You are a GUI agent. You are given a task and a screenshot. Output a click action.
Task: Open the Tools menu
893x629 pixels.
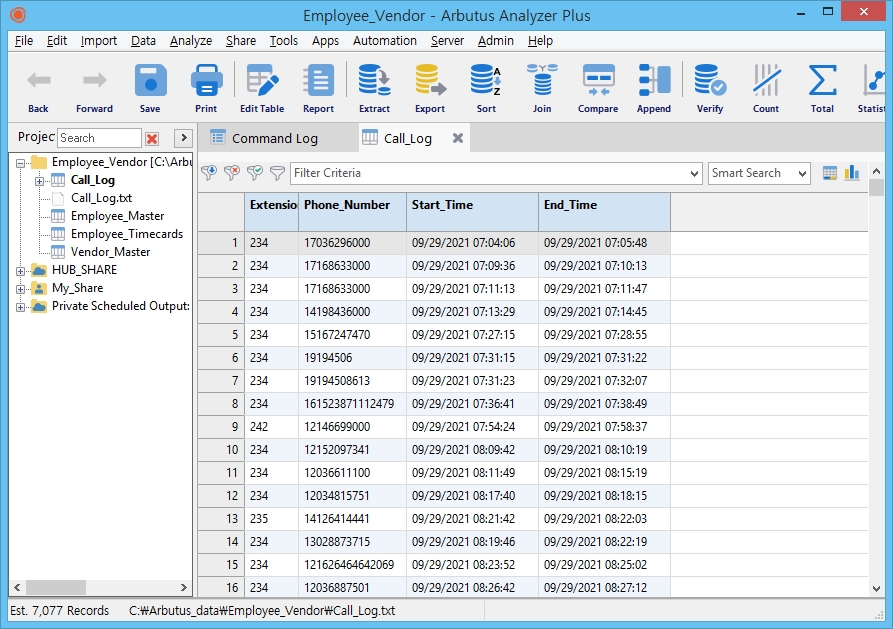[x=284, y=41]
